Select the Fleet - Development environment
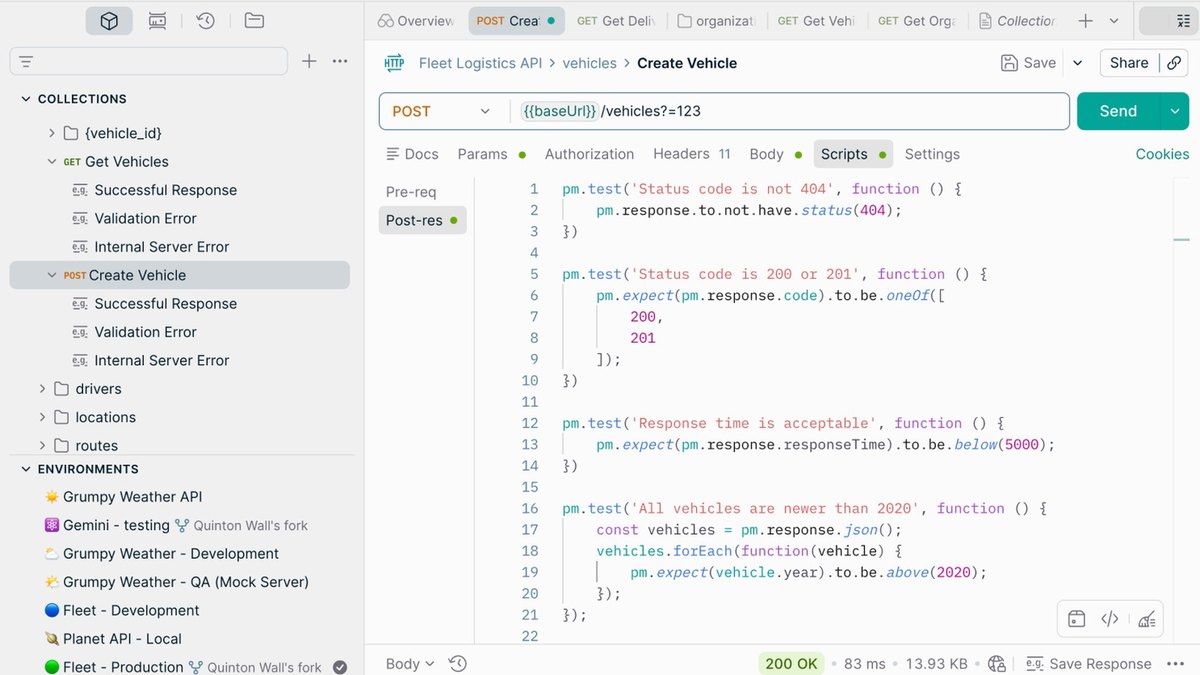Image resolution: width=1200 pixels, height=675 pixels. coord(122,610)
